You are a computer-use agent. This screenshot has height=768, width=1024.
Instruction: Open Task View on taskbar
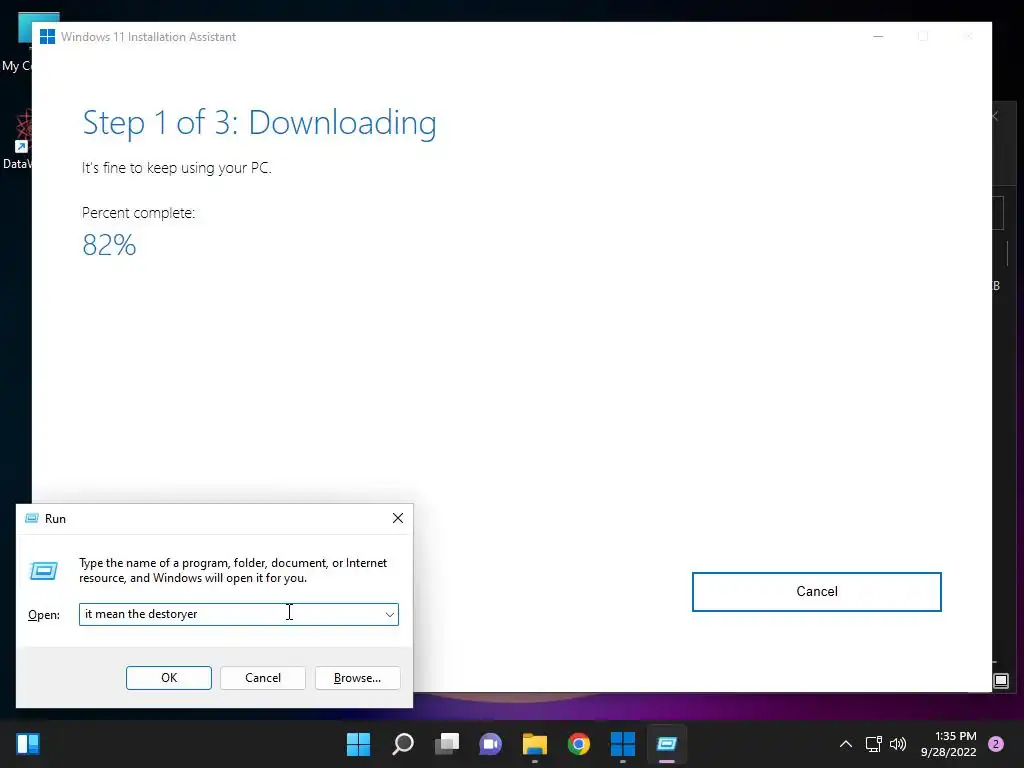[x=447, y=744]
